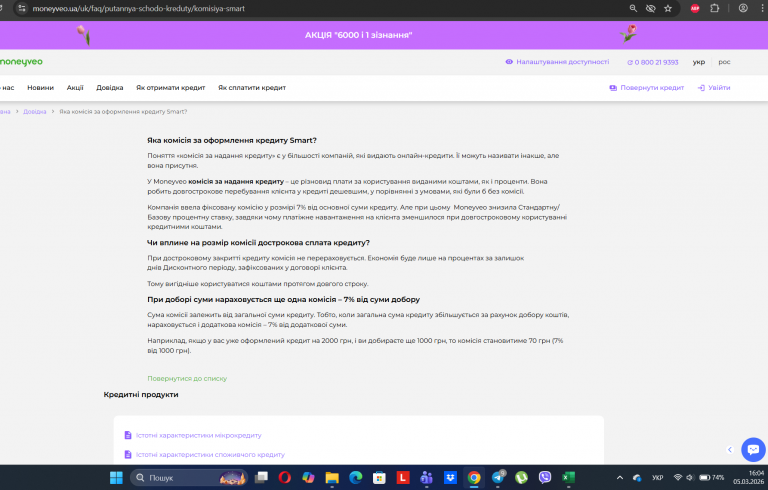Screen dimensions: 768x490
Task: Launch Opera browser from the taskbar
Action: 285,478
